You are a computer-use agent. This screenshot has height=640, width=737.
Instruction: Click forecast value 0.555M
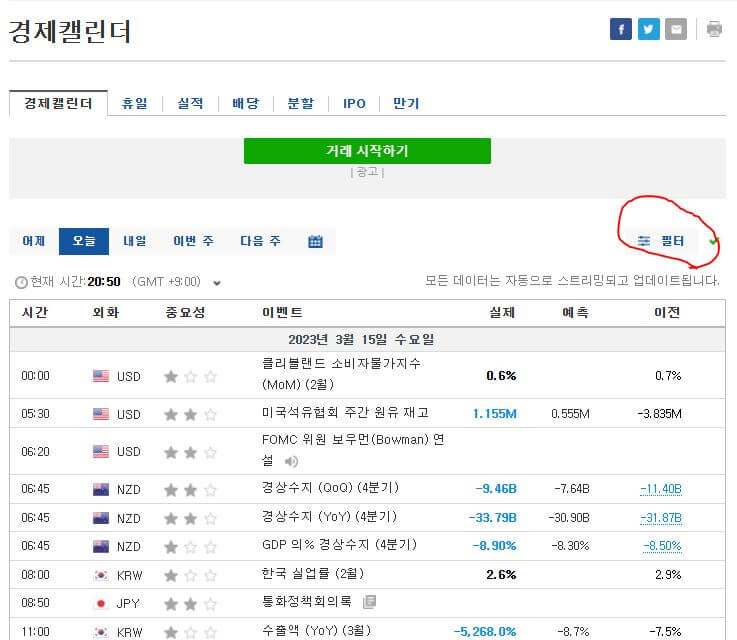click(x=570, y=414)
